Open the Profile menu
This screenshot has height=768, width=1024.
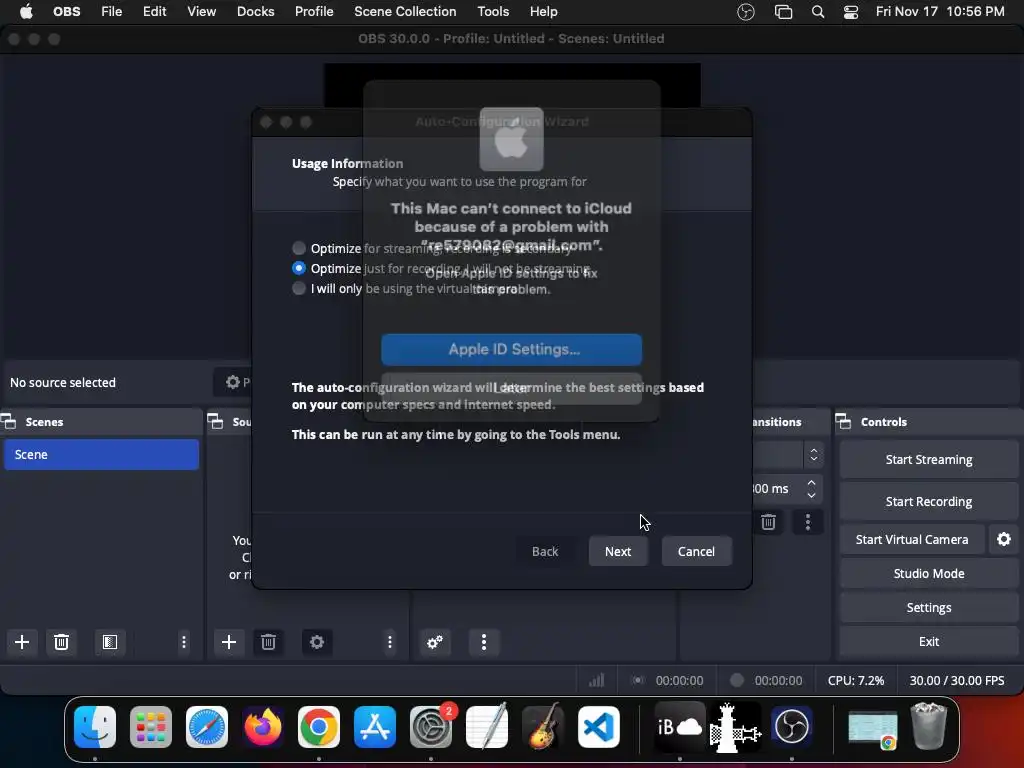[314, 12]
